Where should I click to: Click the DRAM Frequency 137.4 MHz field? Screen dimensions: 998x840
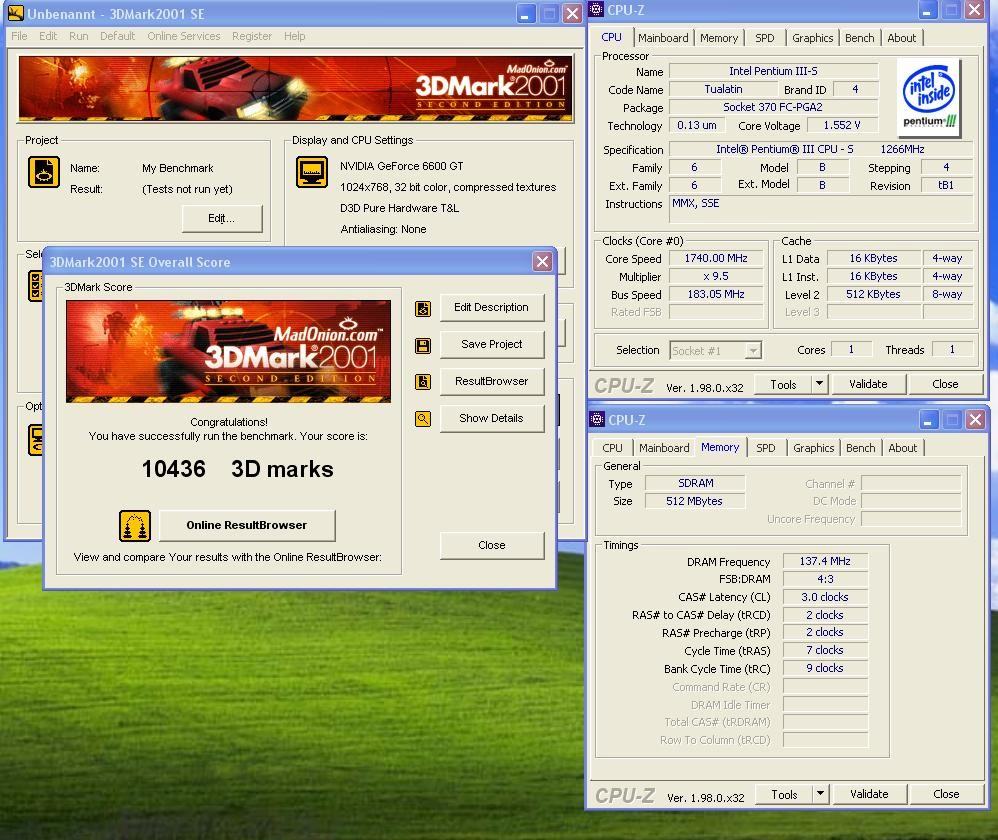point(825,561)
